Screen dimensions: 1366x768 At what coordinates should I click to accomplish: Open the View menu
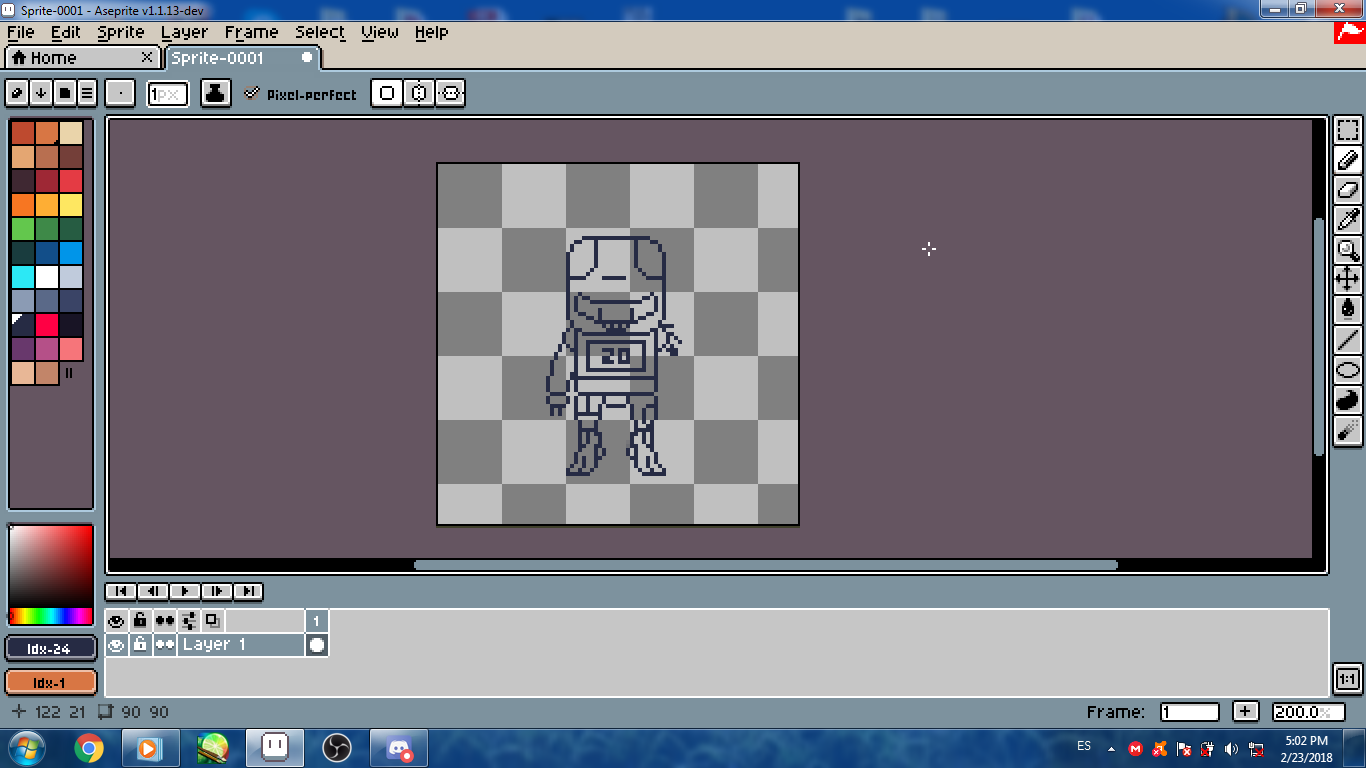[x=380, y=32]
